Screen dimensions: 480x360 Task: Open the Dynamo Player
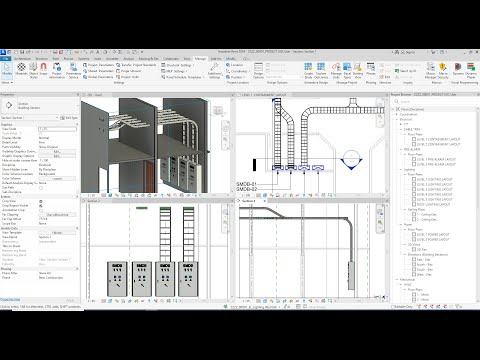tap(471, 70)
